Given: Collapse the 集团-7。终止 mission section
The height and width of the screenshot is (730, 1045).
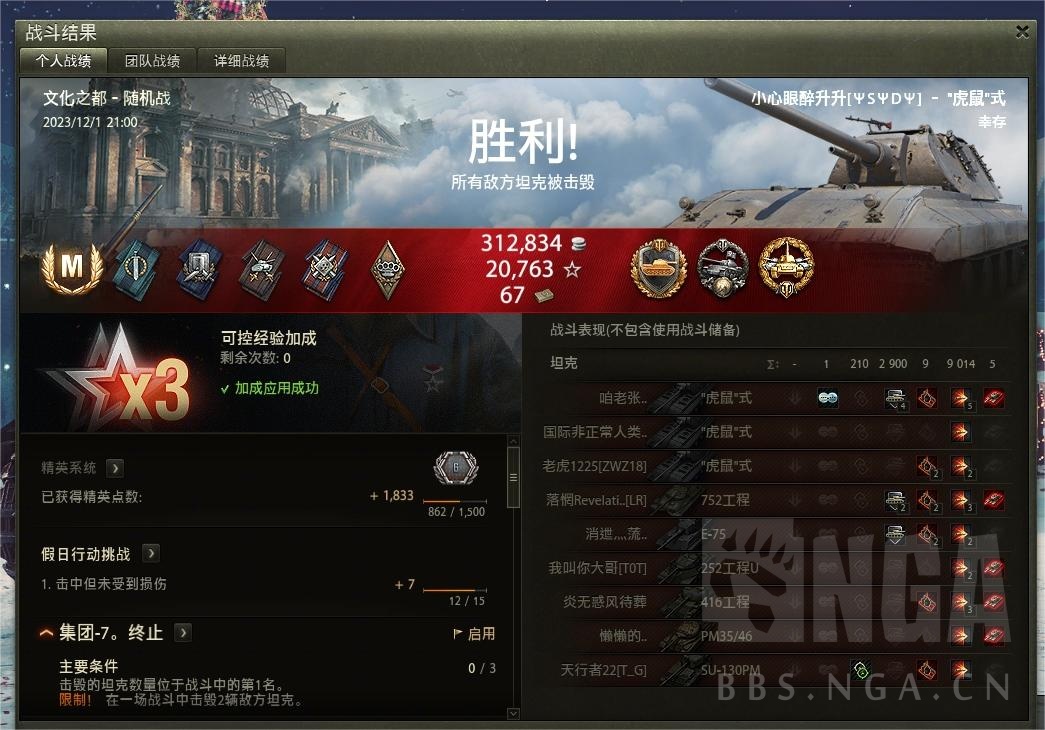Looking at the screenshot, I should click(x=46, y=633).
